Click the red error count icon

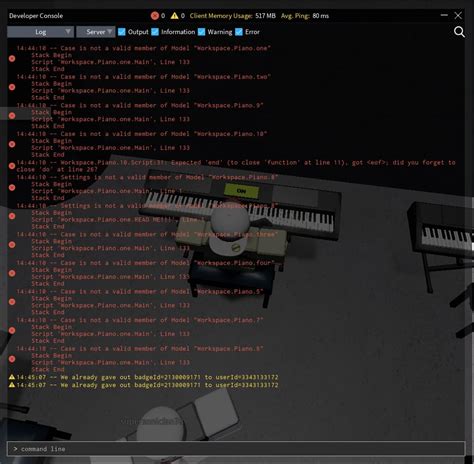pyautogui.click(x=155, y=16)
